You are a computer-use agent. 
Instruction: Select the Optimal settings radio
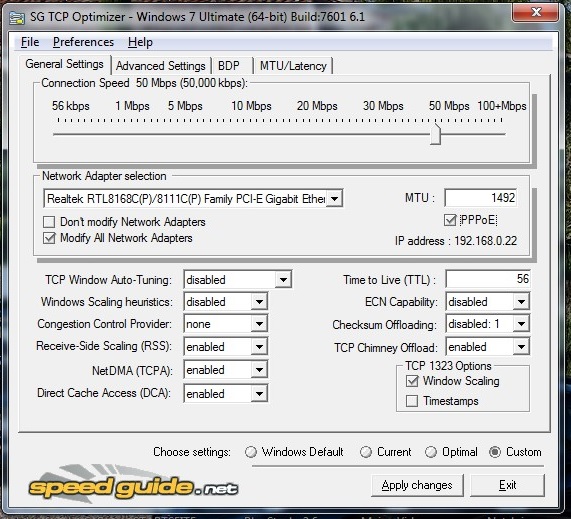point(431,452)
